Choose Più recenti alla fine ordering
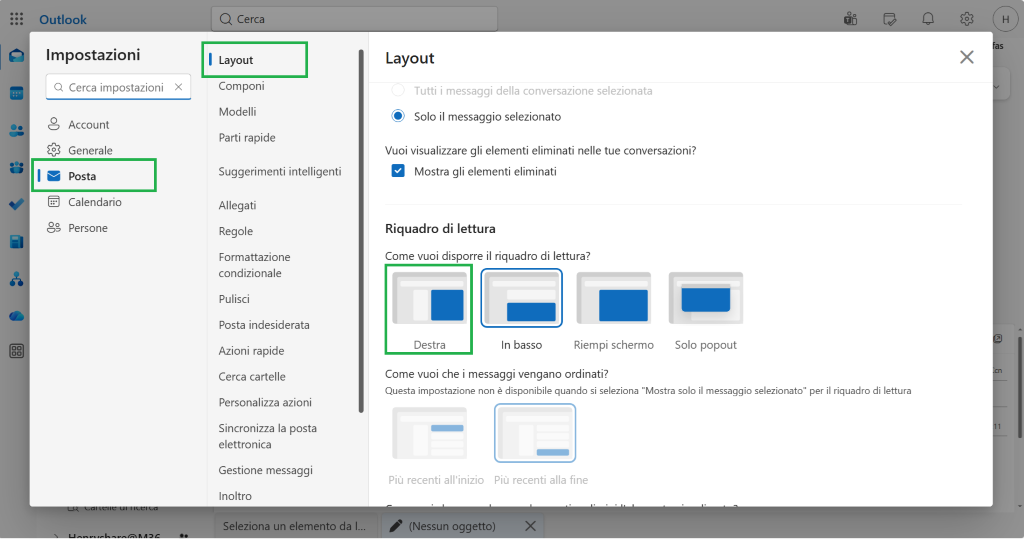 pos(541,446)
